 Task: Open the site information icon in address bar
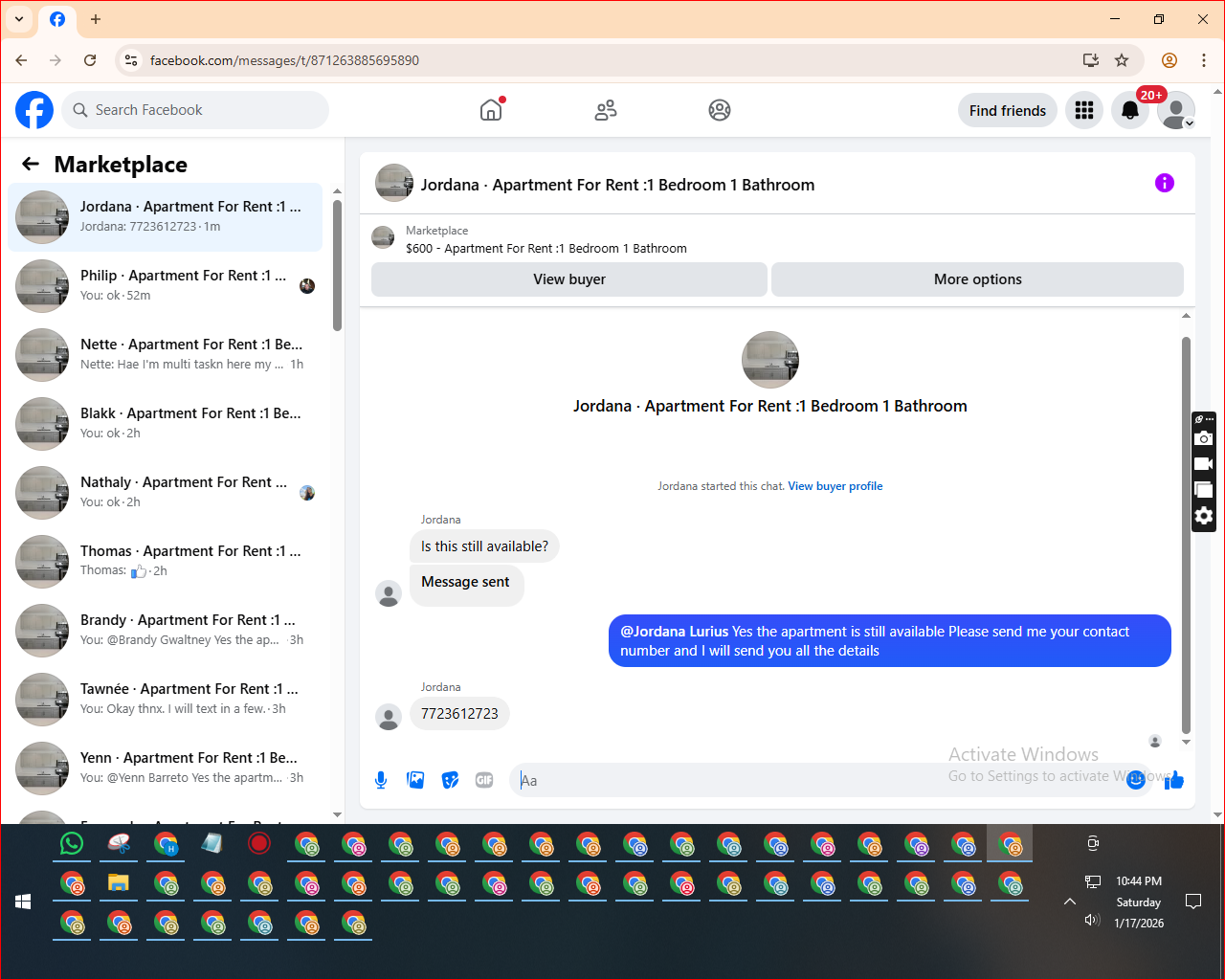(x=131, y=60)
